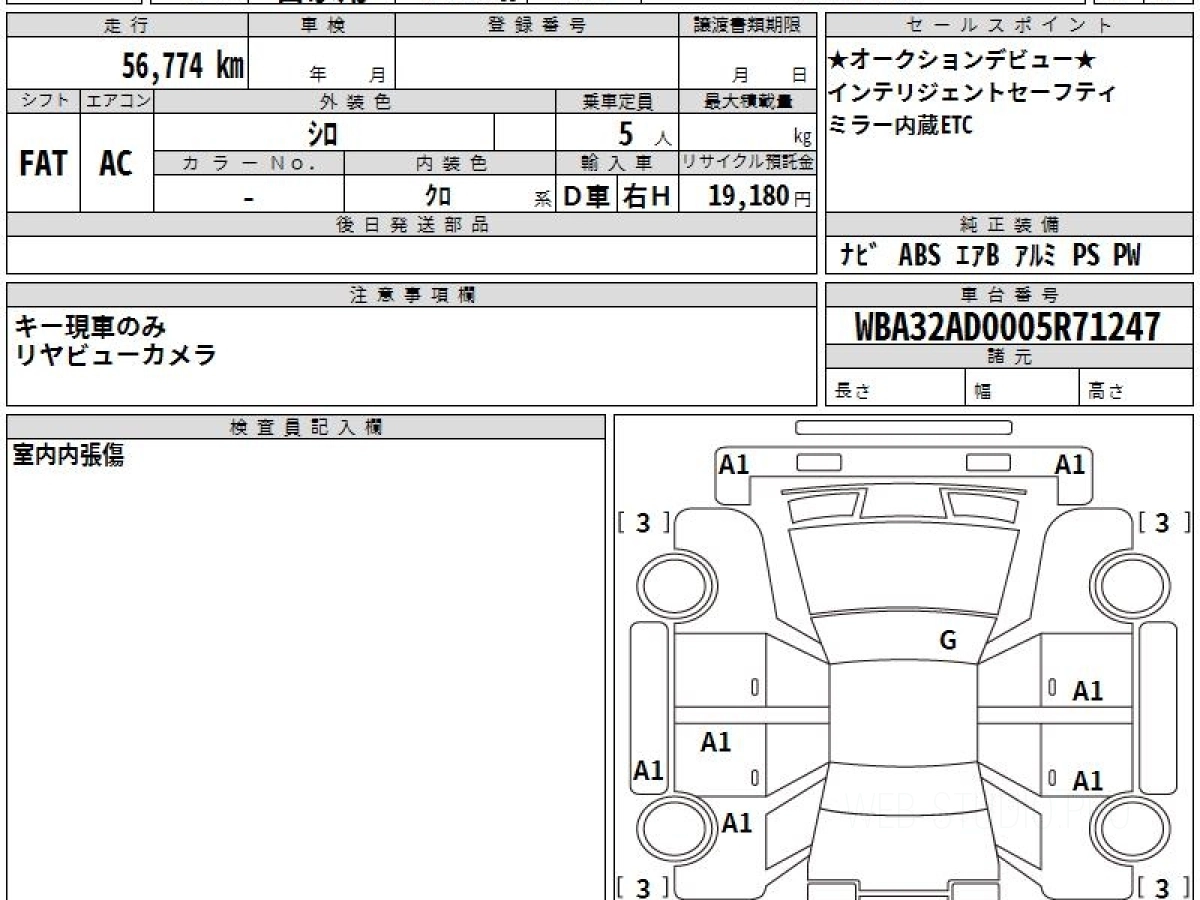Click the 5 人 seating capacity value
1200x900 pixels.
point(645,134)
